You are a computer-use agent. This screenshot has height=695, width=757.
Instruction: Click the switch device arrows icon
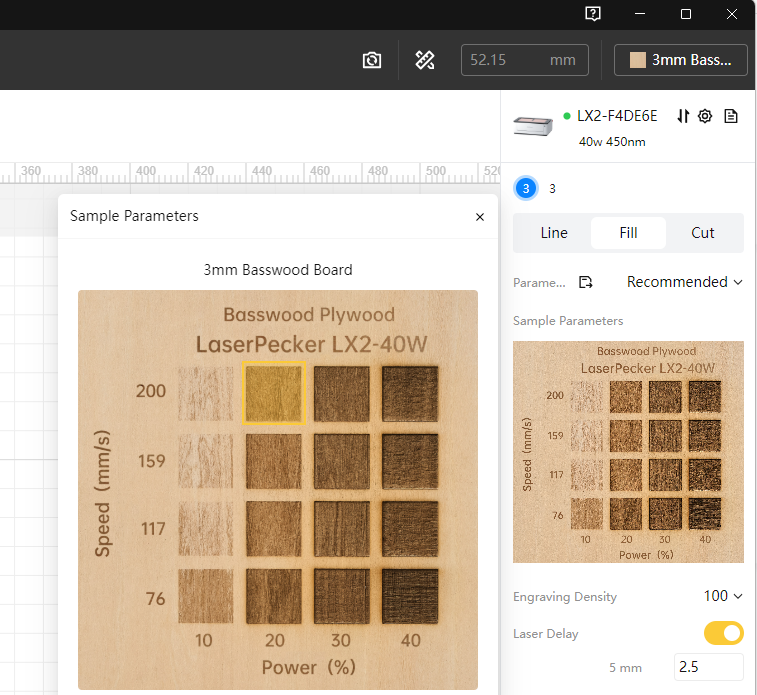683,116
